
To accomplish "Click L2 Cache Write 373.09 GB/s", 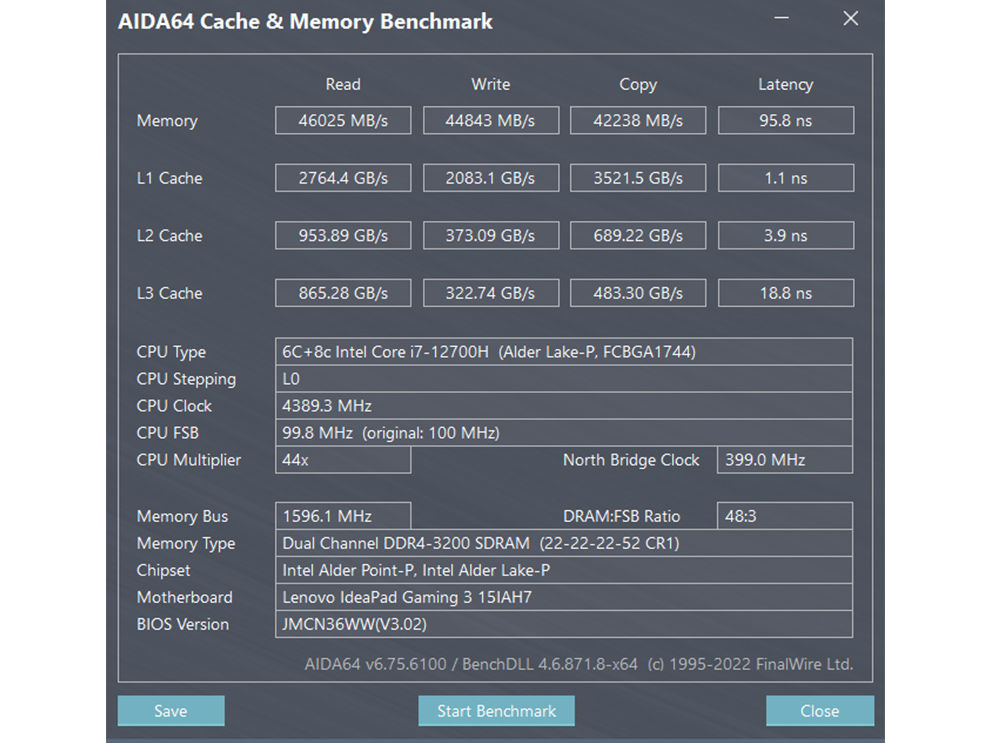I will [491, 235].
